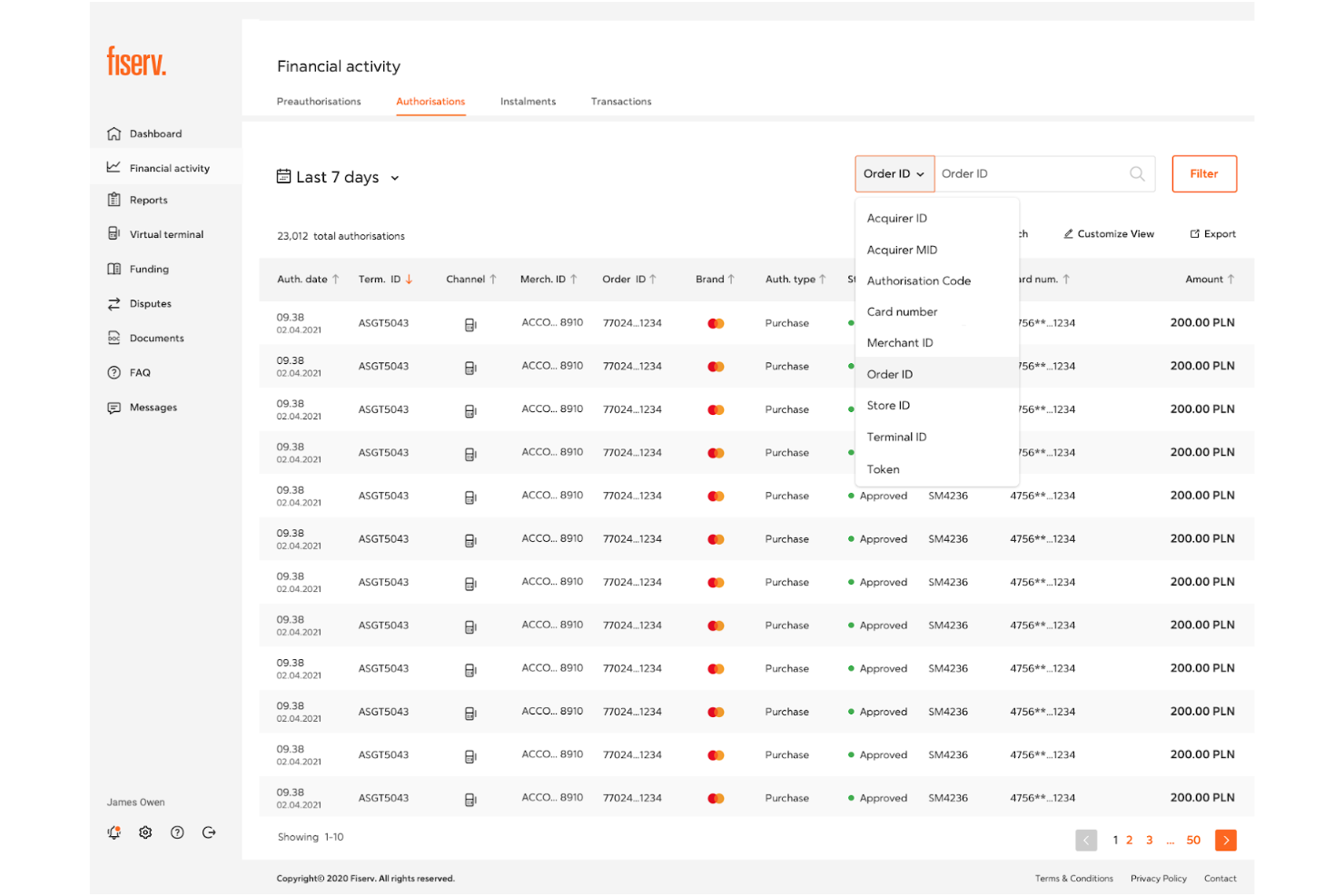Open the Virtual terminal section
The width and height of the screenshot is (1344, 896).
(166, 234)
